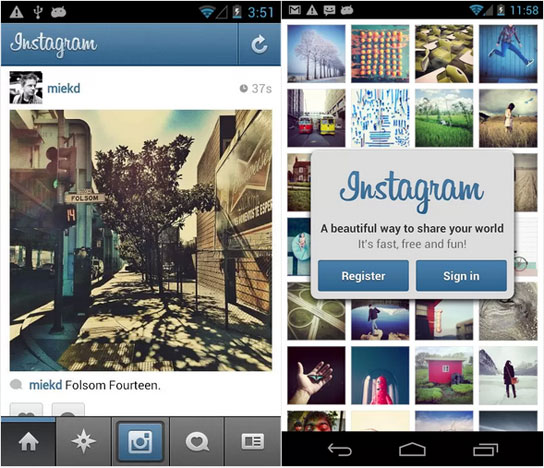Tap miekd's profile avatar photo
Image resolution: width=544 pixels, height=468 pixels.
tap(26, 87)
